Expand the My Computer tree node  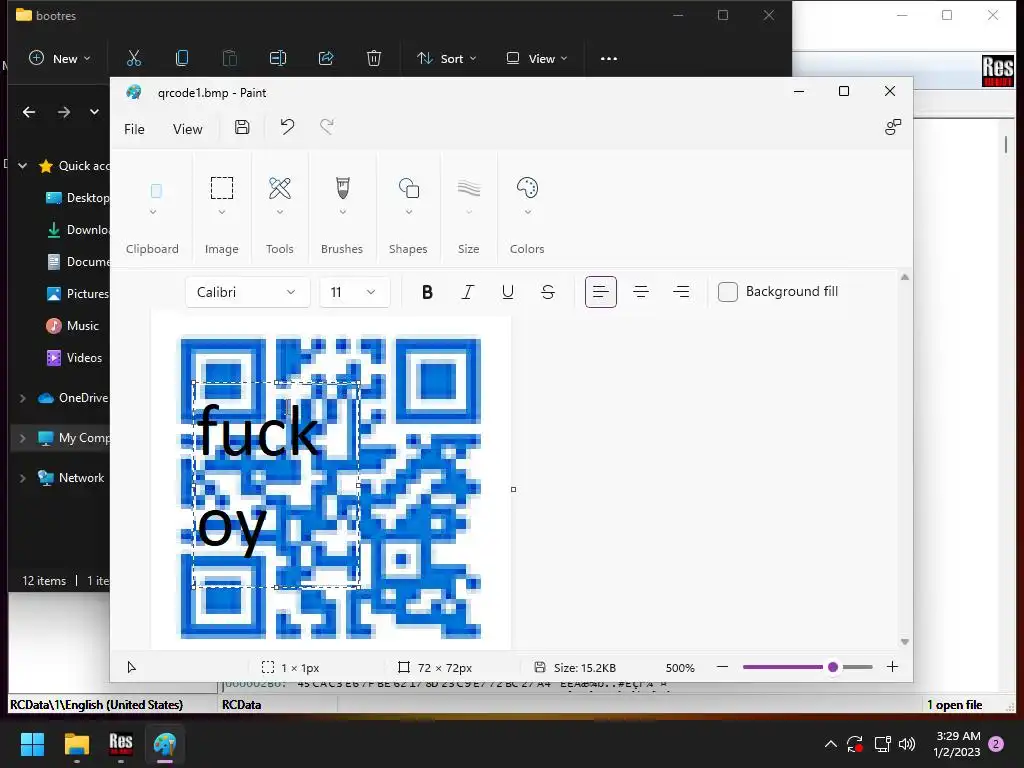[x=23, y=438]
